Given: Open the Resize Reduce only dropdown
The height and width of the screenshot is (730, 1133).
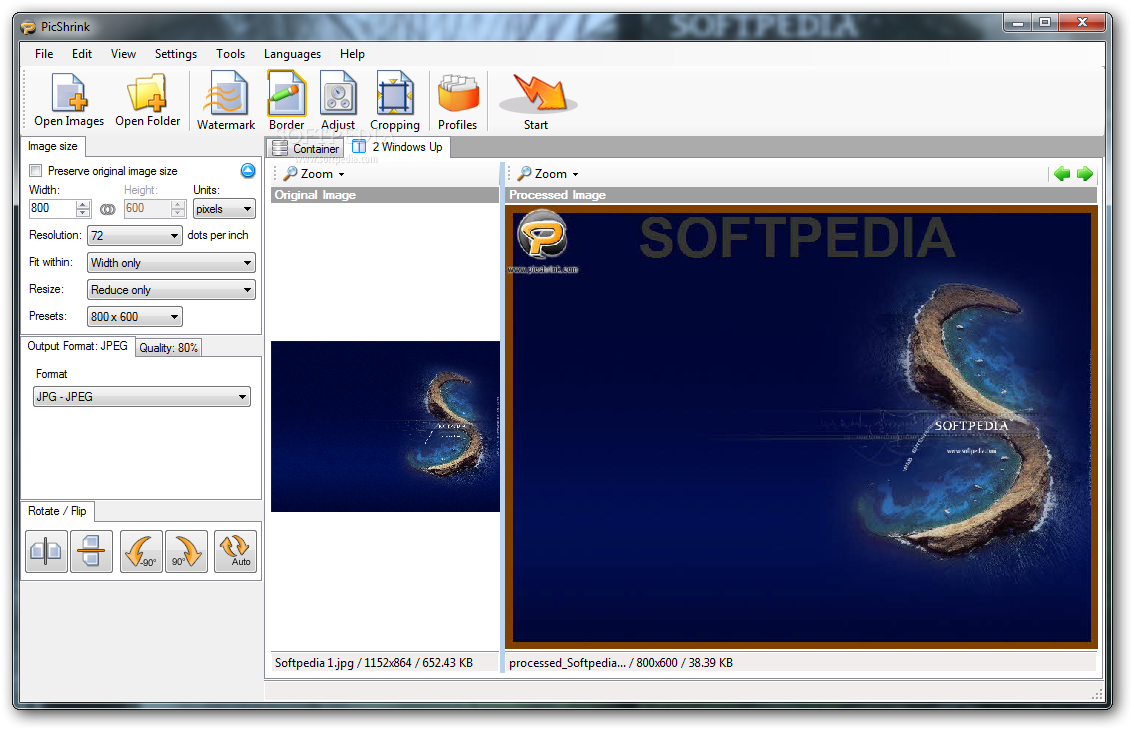Looking at the screenshot, I should pos(171,290).
